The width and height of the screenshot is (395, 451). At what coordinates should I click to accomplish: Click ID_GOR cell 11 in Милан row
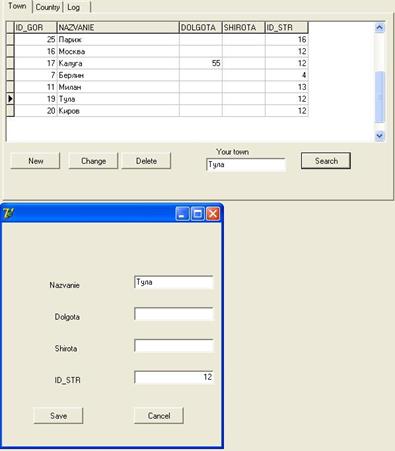point(36,87)
